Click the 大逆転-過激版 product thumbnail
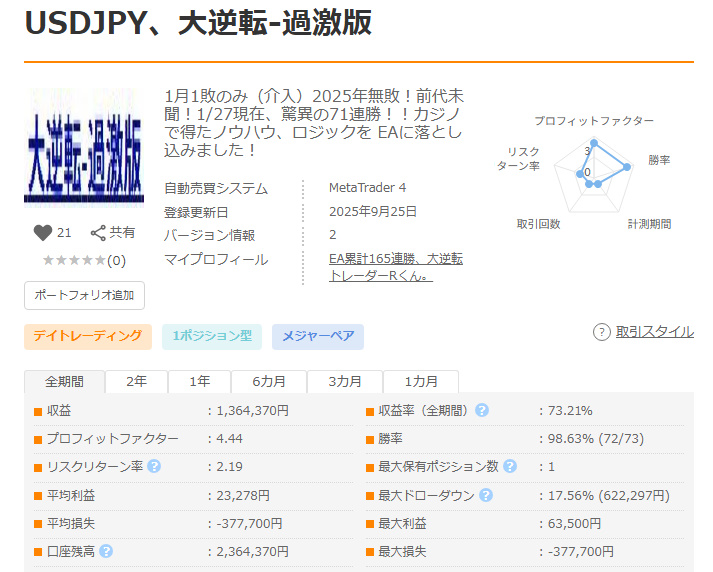The height and width of the screenshot is (572, 713). coord(84,148)
